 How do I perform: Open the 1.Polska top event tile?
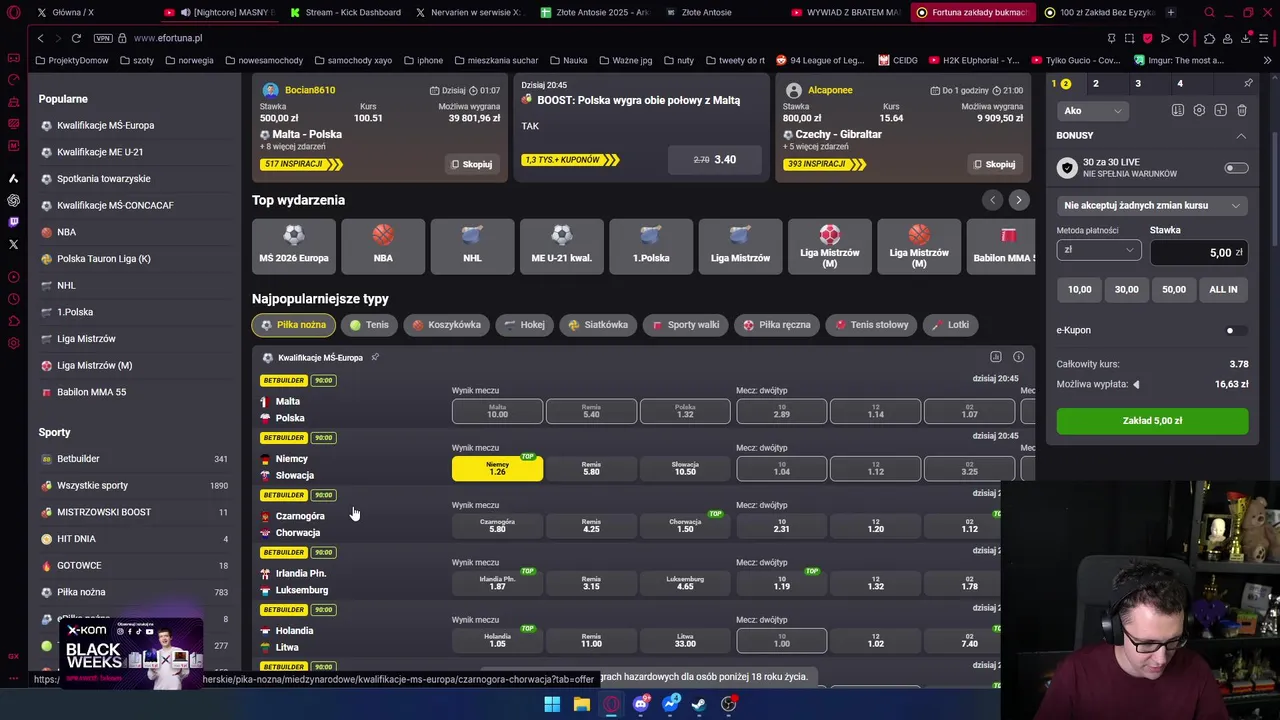[651, 246]
